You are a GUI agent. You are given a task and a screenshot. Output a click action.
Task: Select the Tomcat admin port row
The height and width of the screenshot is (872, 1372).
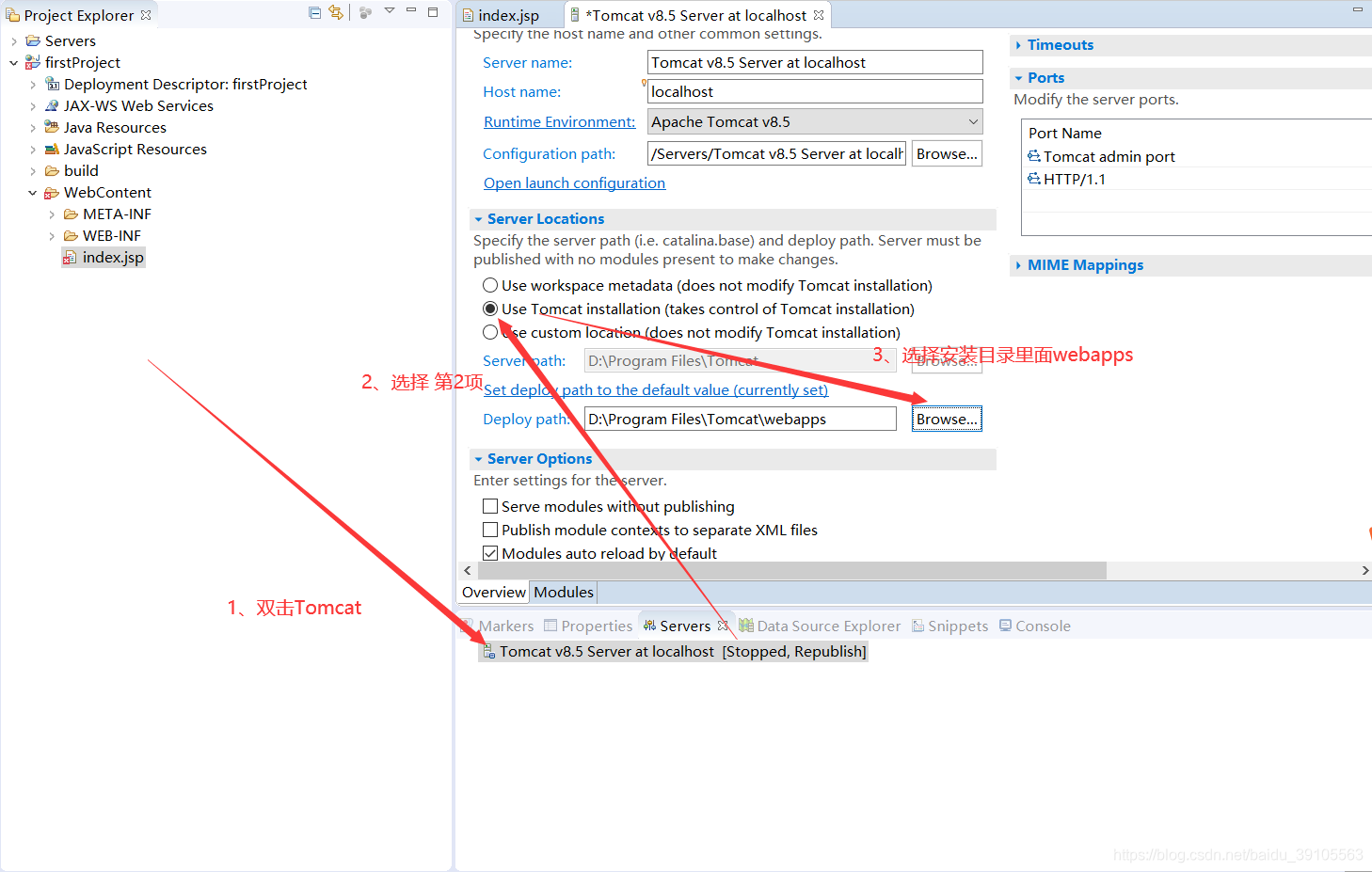(x=1197, y=156)
